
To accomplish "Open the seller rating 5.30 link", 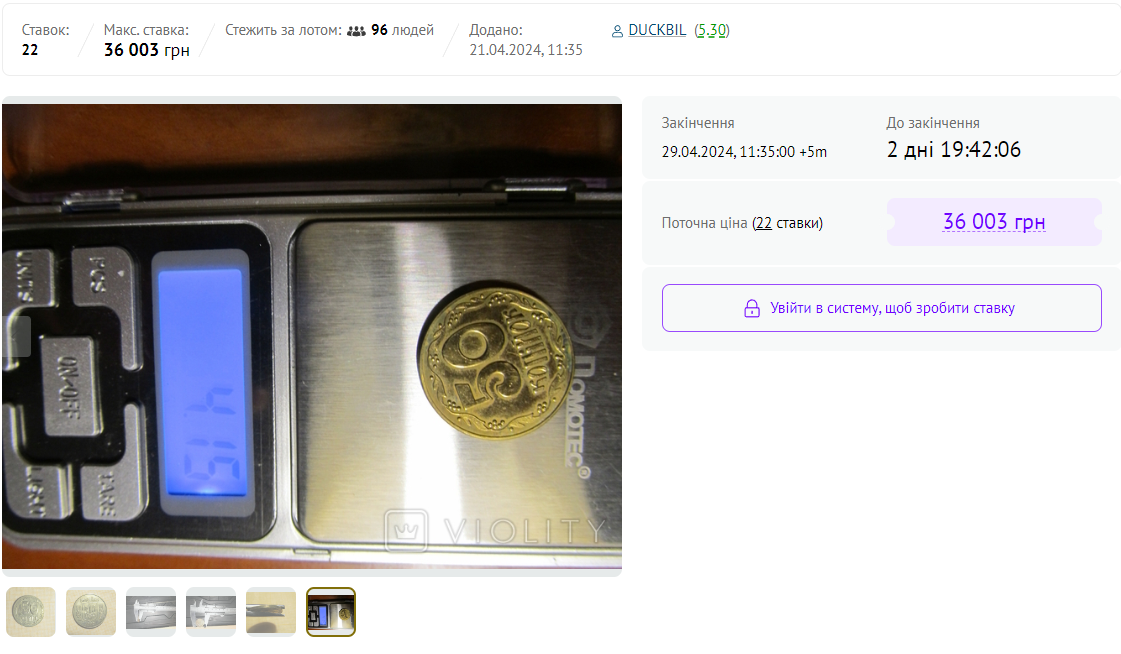I will pos(712,30).
